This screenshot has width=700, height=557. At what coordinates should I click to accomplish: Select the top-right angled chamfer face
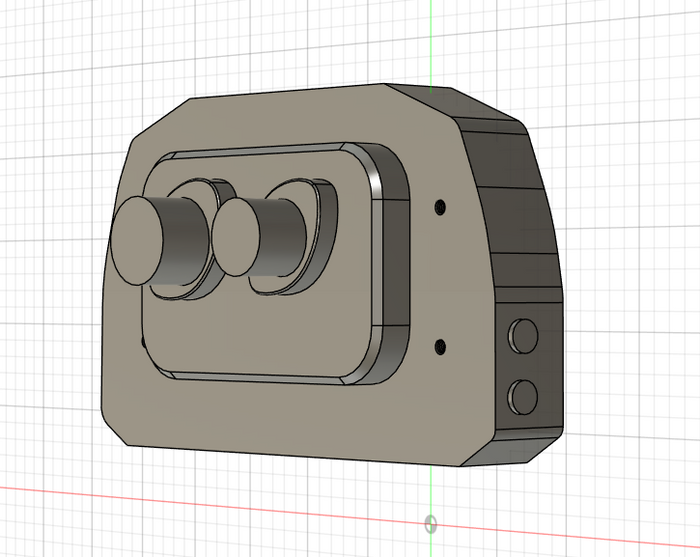point(451,100)
